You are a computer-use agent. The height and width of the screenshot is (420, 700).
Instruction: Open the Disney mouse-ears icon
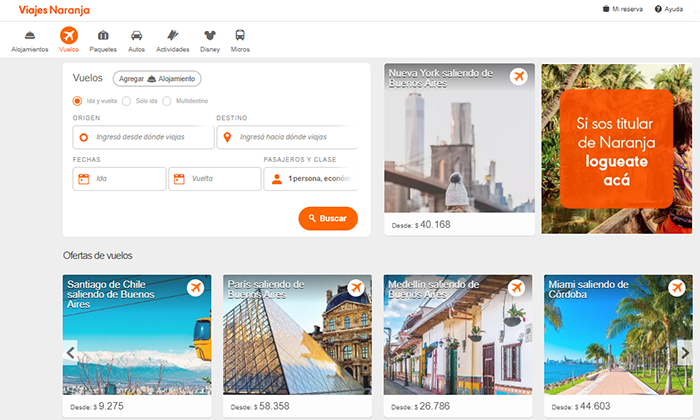tap(210, 35)
